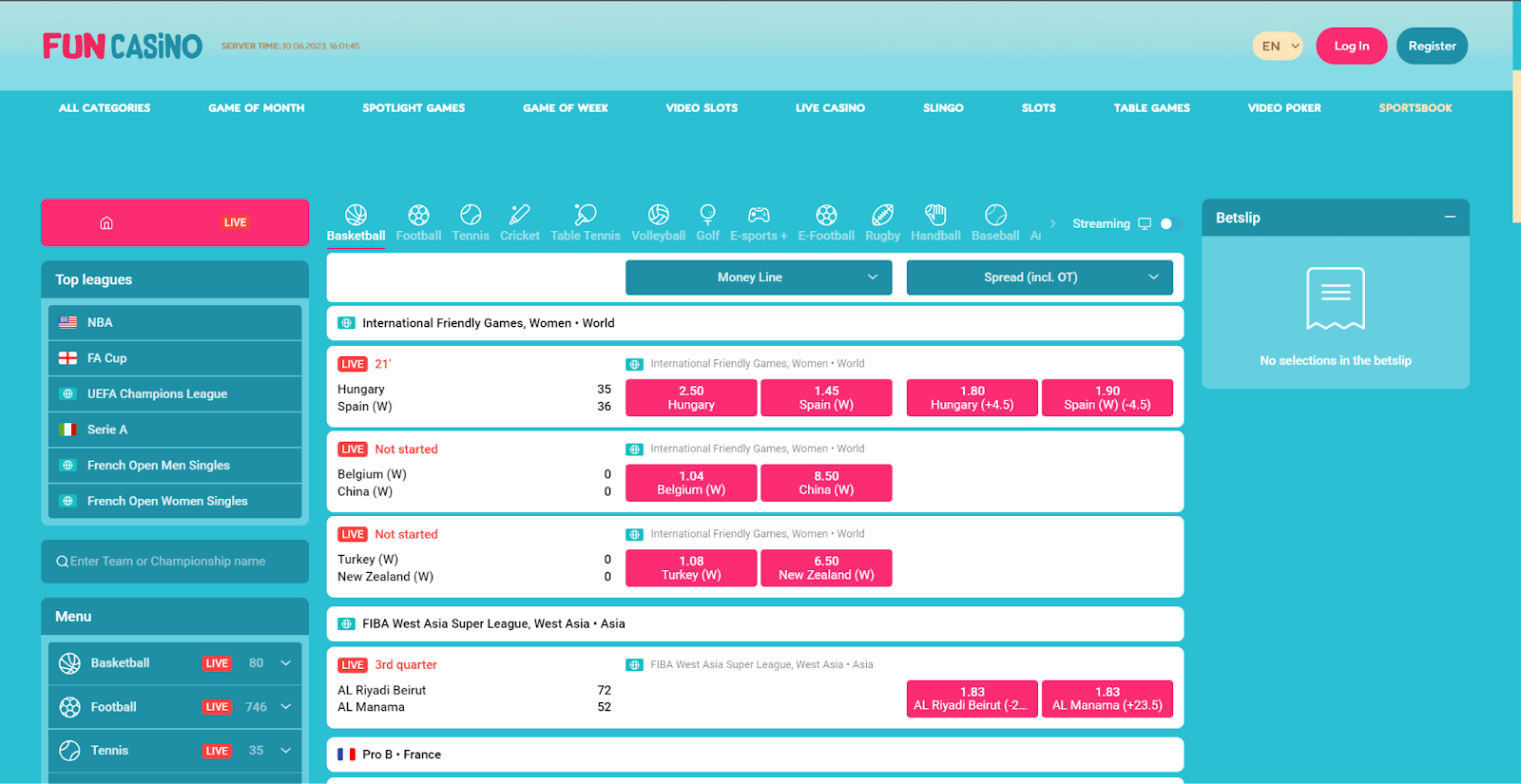Collapse the Betslip panel
Image resolution: width=1521 pixels, height=784 pixels.
point(1450,217)
